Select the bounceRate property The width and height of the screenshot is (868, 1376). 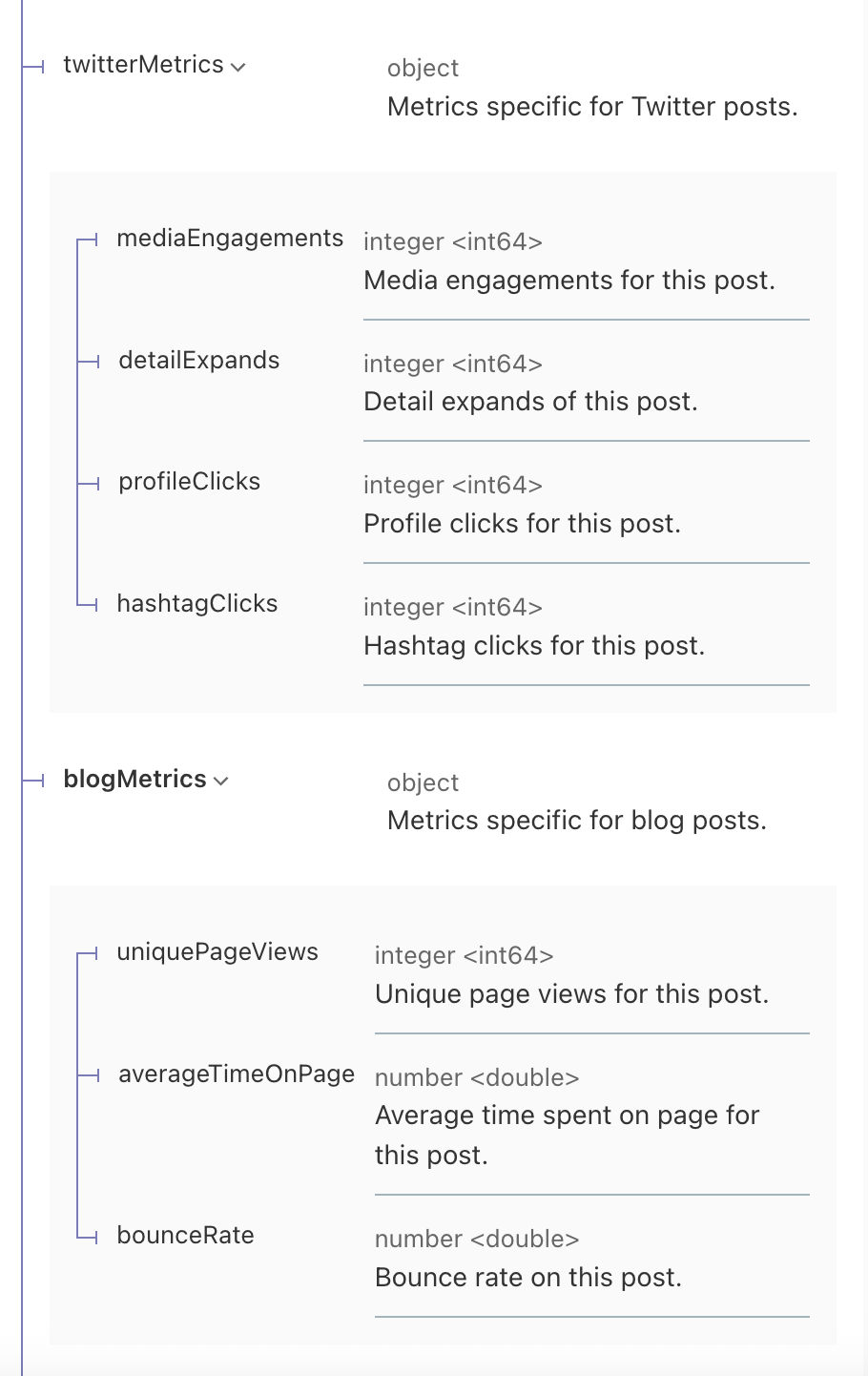point(185,1234)
